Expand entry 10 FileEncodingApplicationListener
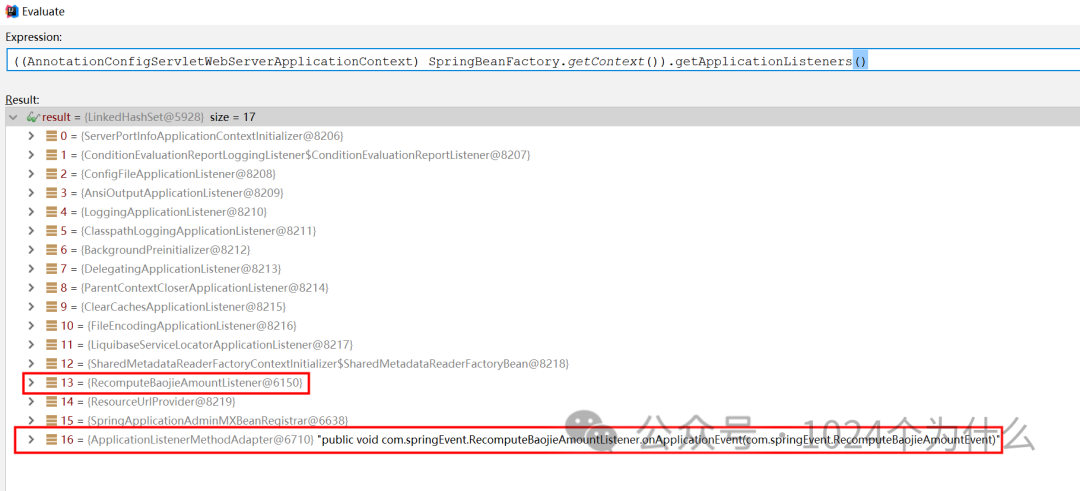This screenshot has height=491, width=1080. click(x=31, y=325)
